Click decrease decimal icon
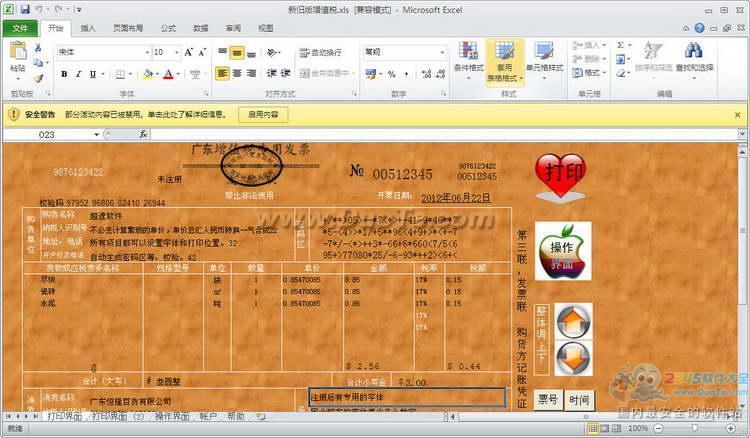This screenshot has height=438, width=750. coord(441,74)
